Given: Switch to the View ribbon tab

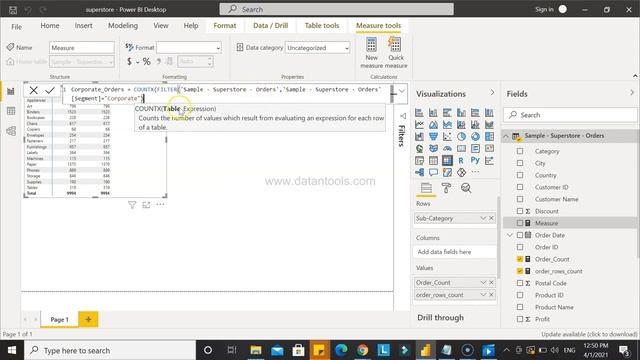Looking at the screenshot, I should point(161,26).
